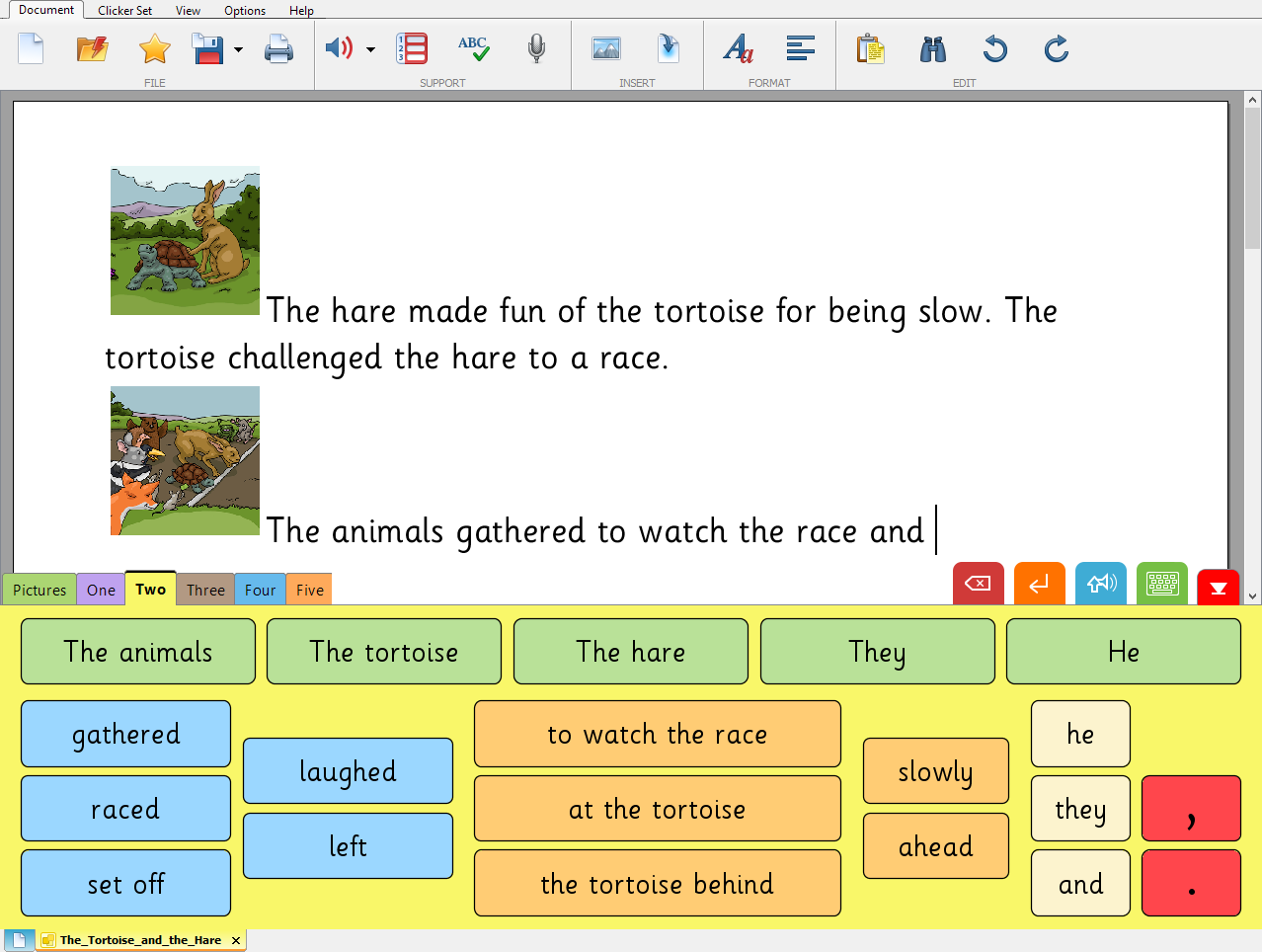Switch to the Three grid tab
Image resolution: width=1262 pixels, height=952 pixels.
point(205,590)
